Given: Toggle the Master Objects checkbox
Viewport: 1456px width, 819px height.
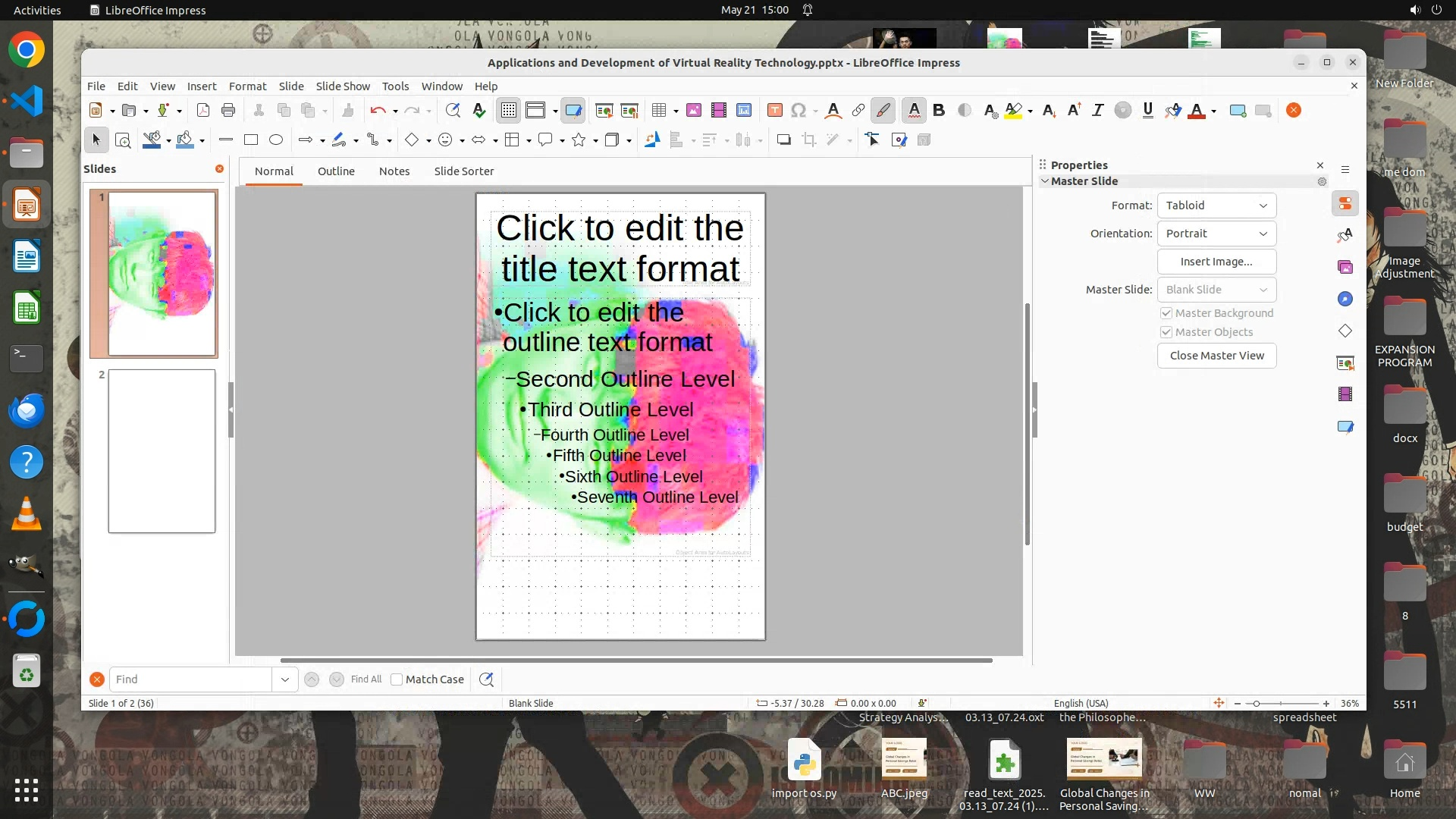Looking at the screenshot, I should coord(1166,332).
